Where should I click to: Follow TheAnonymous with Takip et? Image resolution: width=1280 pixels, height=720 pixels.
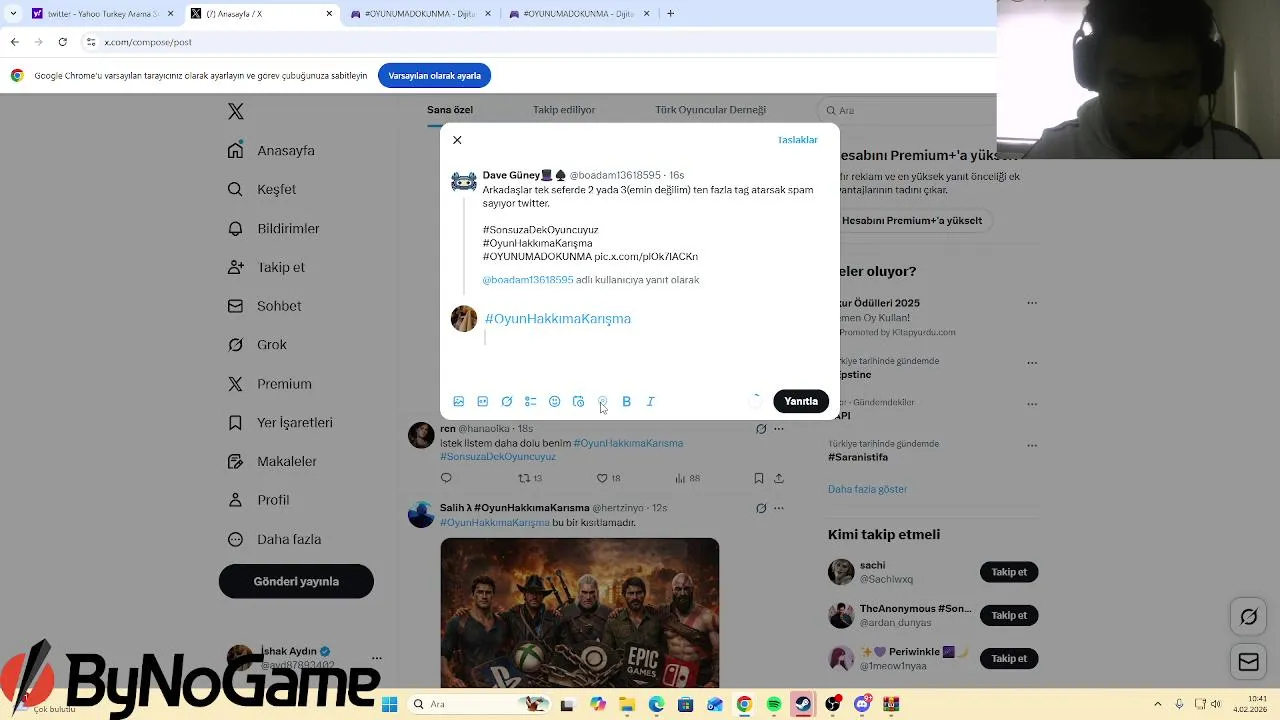(x=1009, y=615)
